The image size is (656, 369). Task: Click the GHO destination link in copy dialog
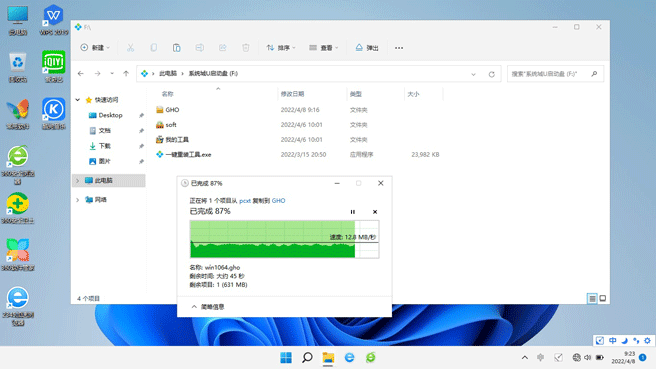tap(279, 201)
